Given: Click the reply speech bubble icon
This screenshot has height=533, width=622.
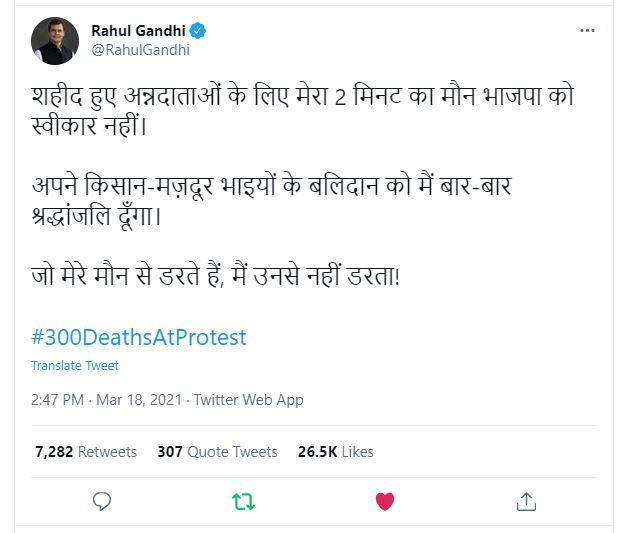Looking at the screenshot, I should [x=101, y=500].
